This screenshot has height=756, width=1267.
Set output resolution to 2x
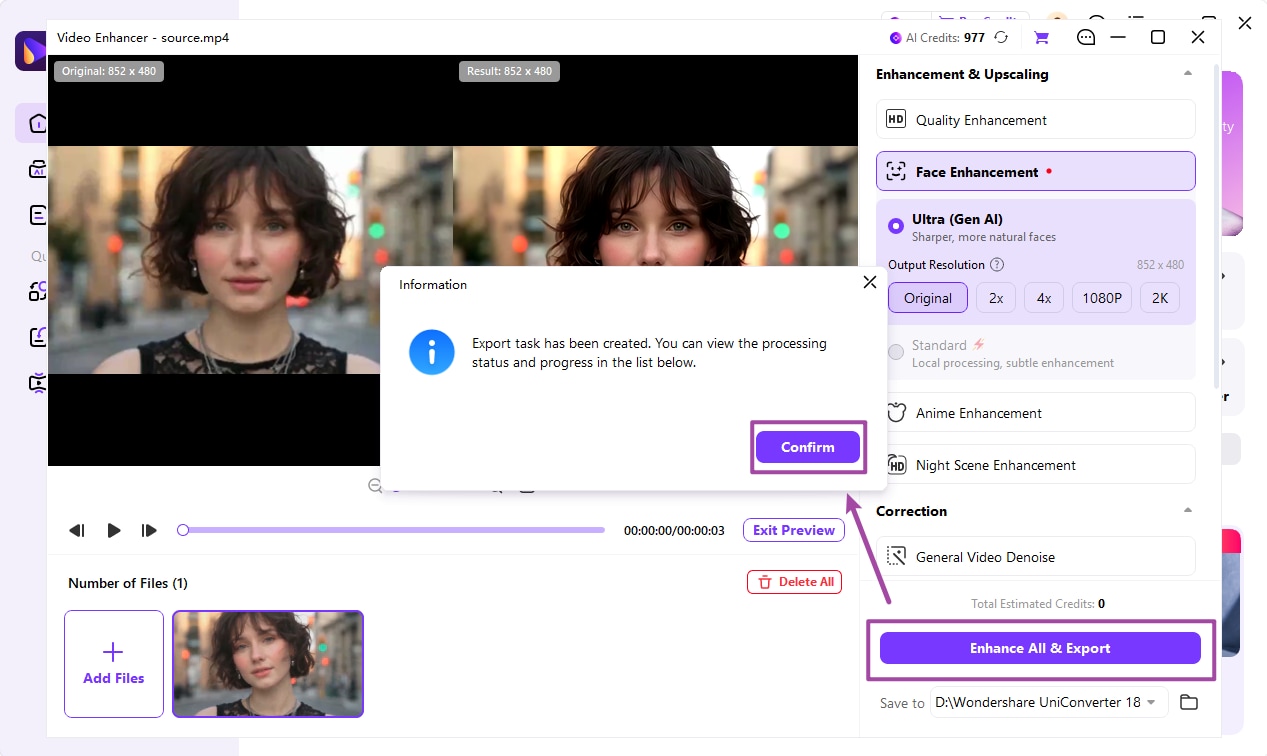(996, 298)
